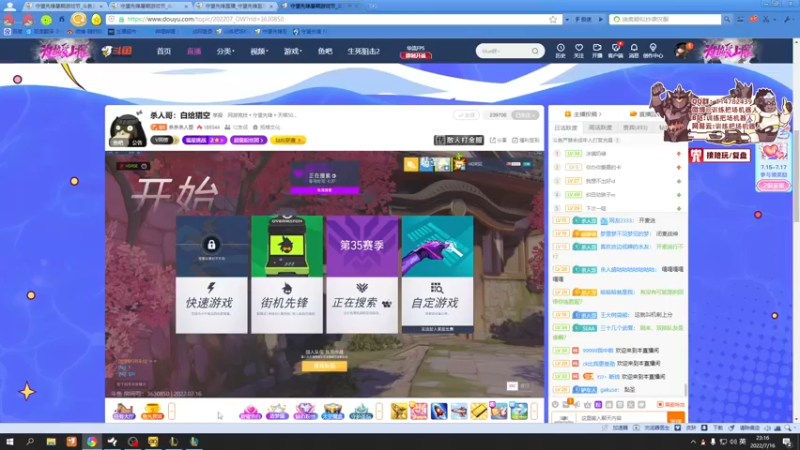Image resolution: width=800 pixels, height=450 pixels.
Task: Click the Douyu logo in header
Action: (117, 51)
